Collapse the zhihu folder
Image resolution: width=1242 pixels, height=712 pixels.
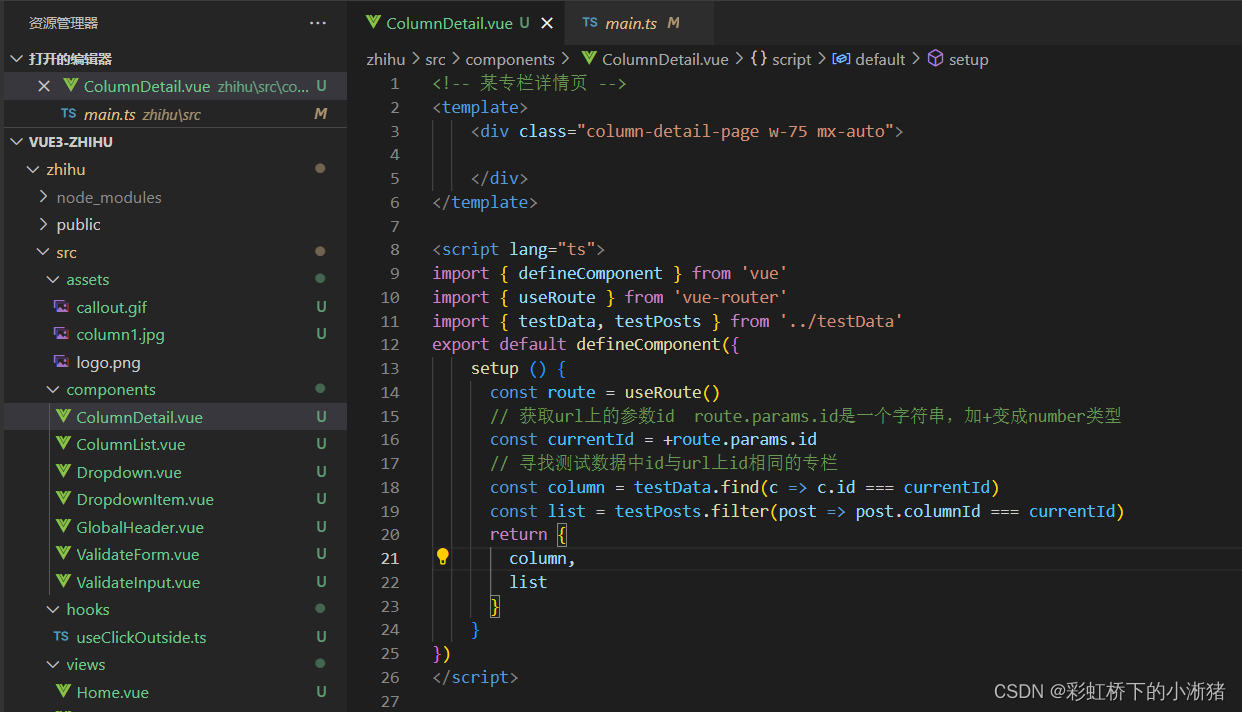34,170
